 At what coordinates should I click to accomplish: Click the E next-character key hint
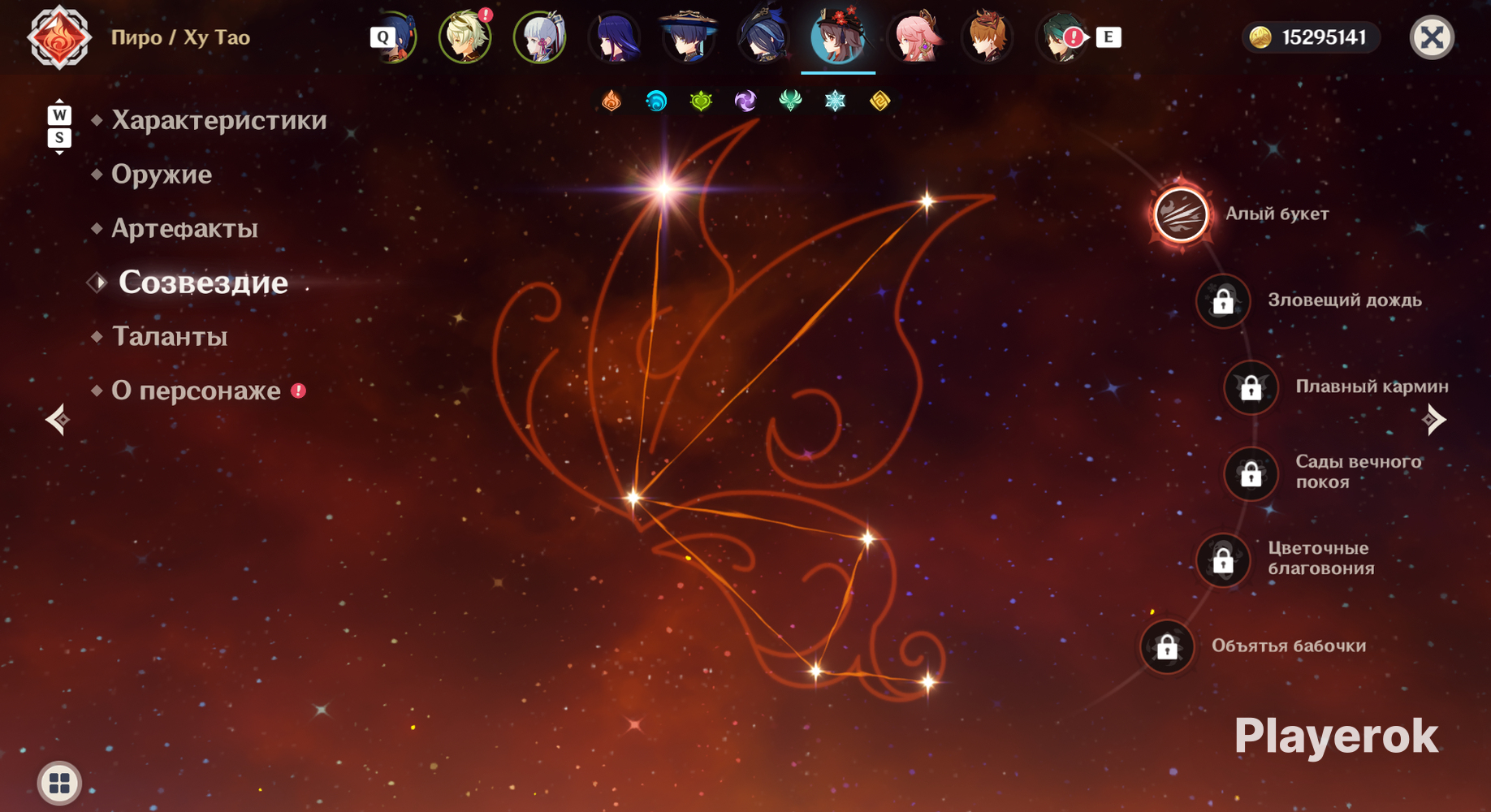(x=1109, y=37)
